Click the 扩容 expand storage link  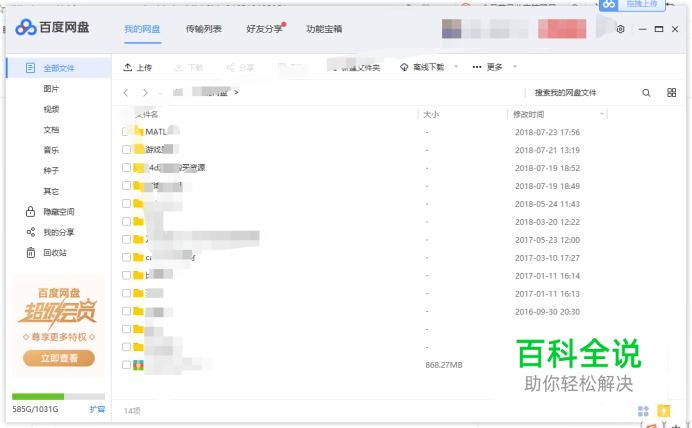pos(97,409)
